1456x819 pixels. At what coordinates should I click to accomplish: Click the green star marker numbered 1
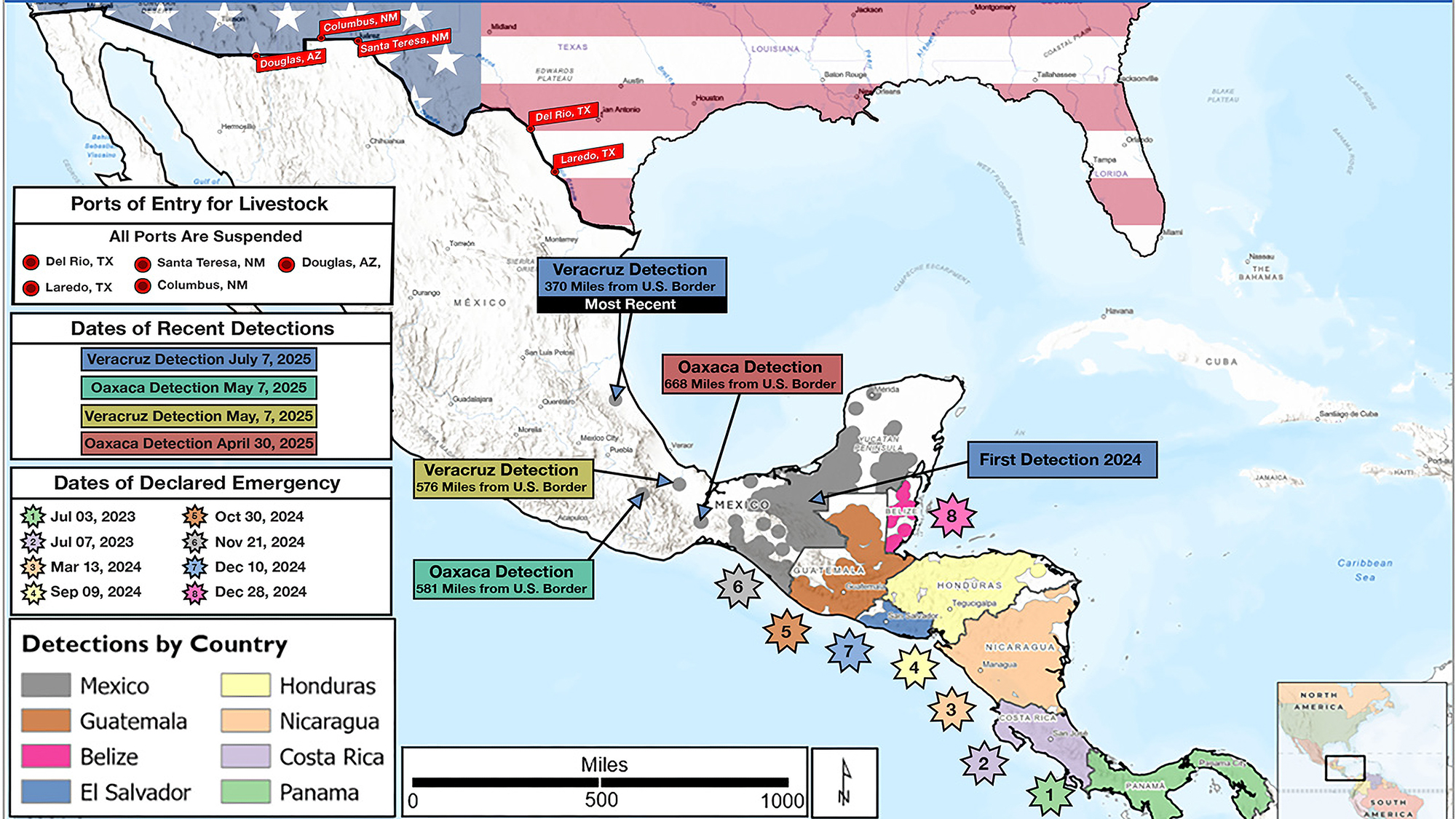click(1050, 794)
